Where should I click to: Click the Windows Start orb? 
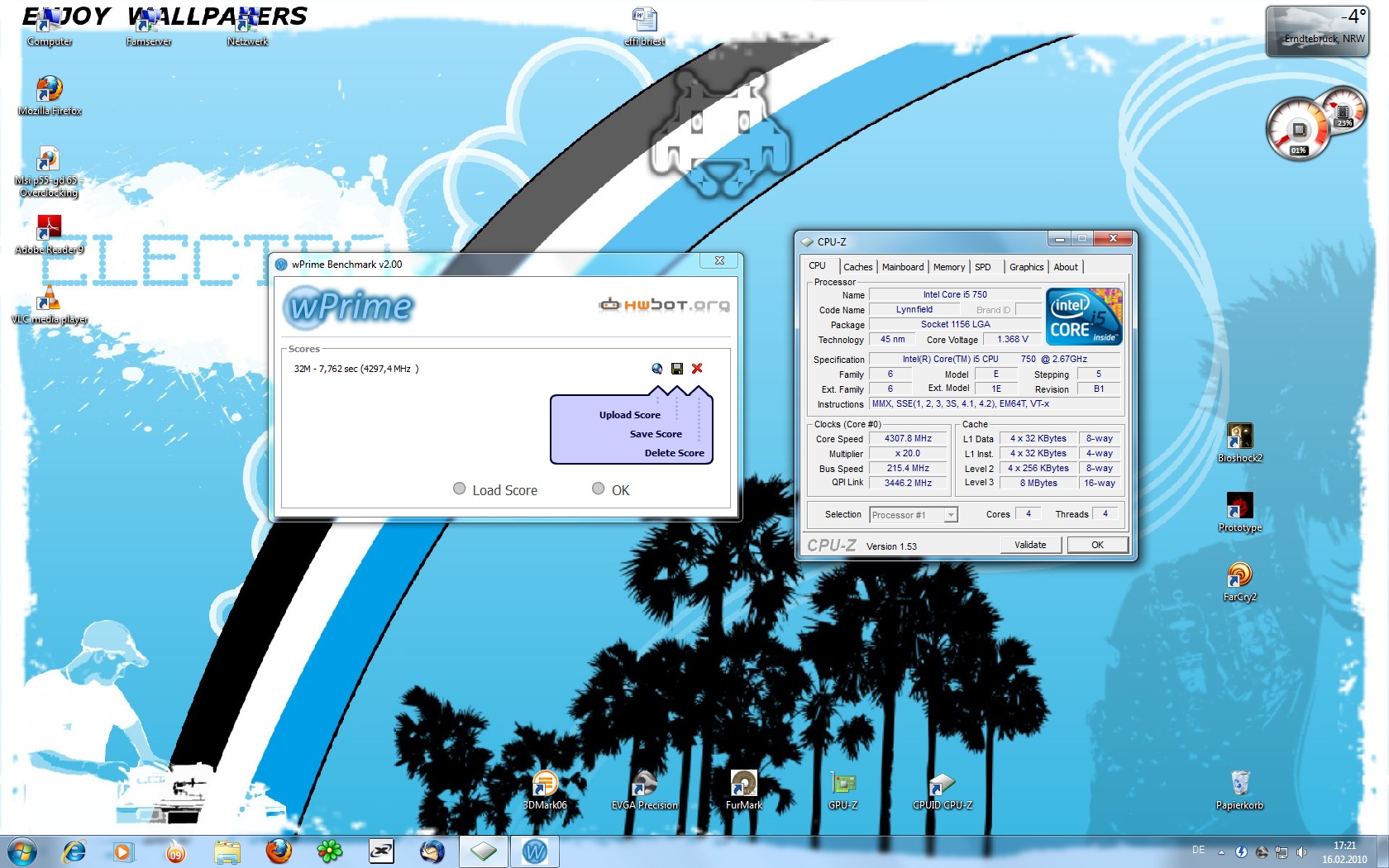[x=22, y=851]
